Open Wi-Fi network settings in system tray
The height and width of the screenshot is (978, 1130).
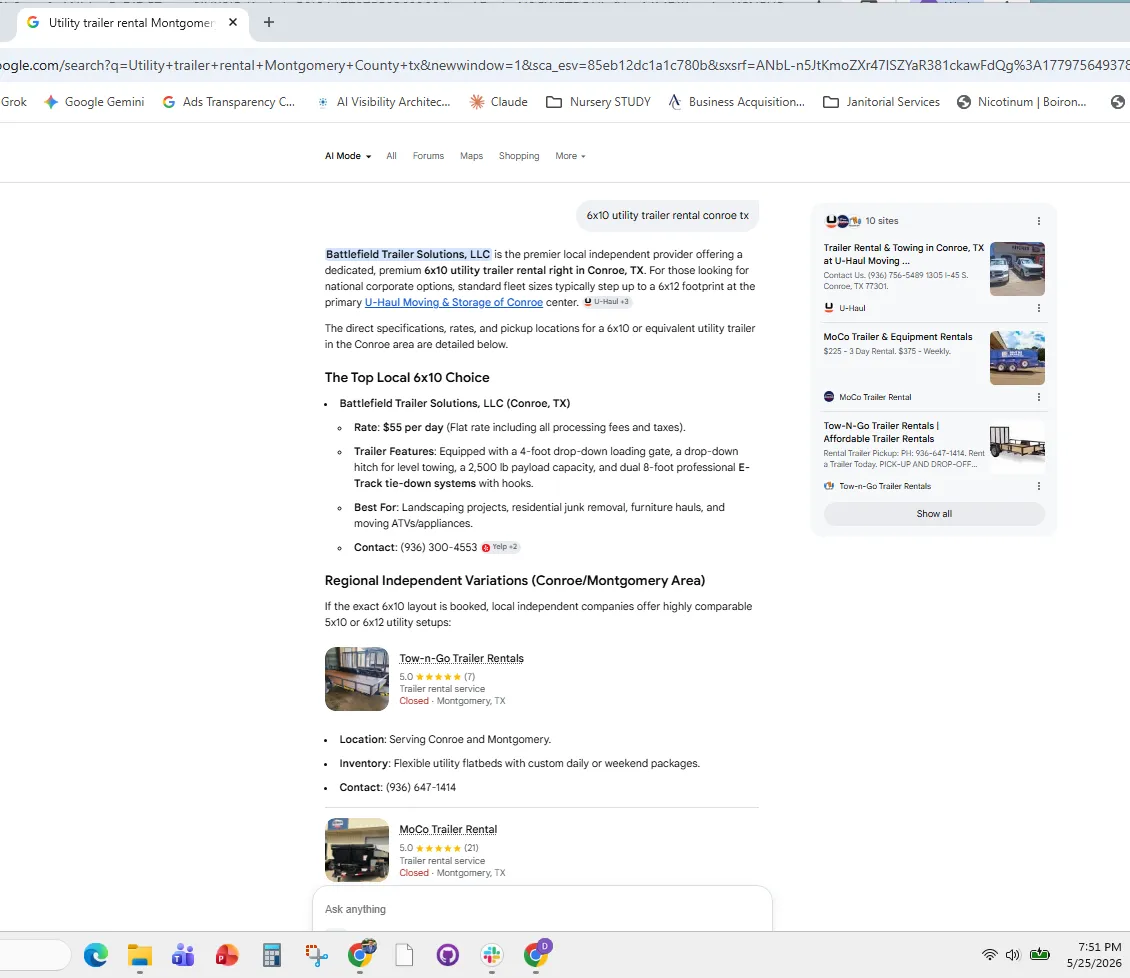click(990, 955)
